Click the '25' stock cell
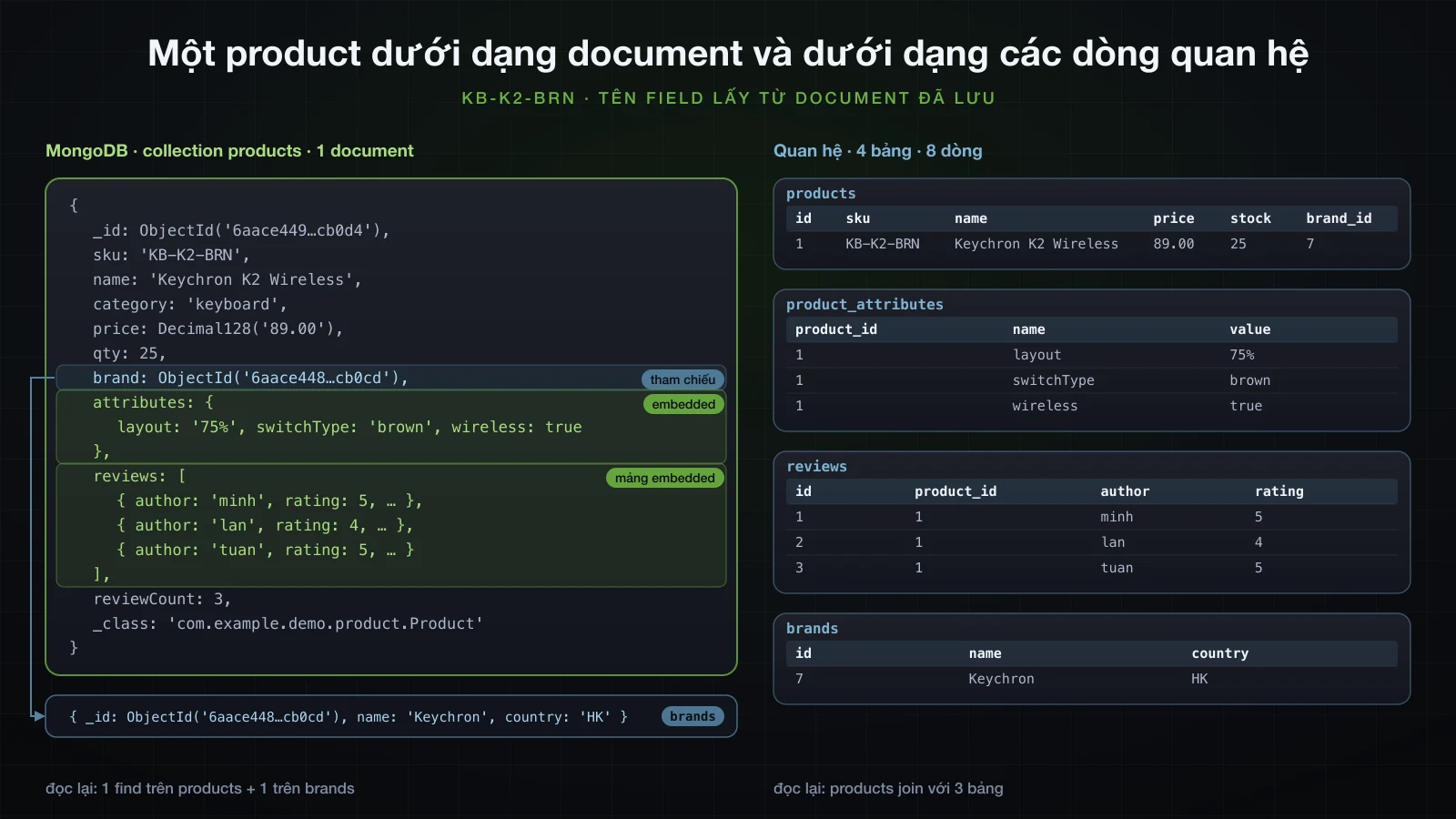 click(1239, 244)
